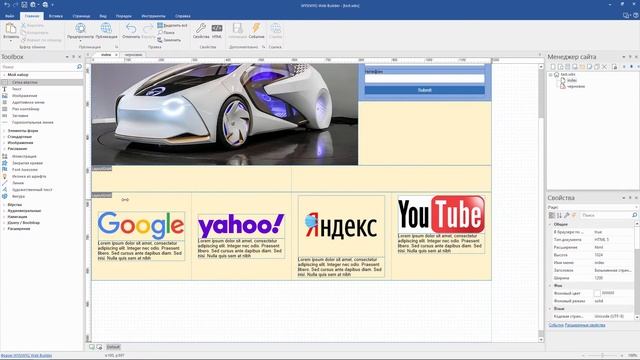This screenshot has width=640, height=360.
Task: Open the File (Файл) ribbon tab
Action: coord(9,16)
